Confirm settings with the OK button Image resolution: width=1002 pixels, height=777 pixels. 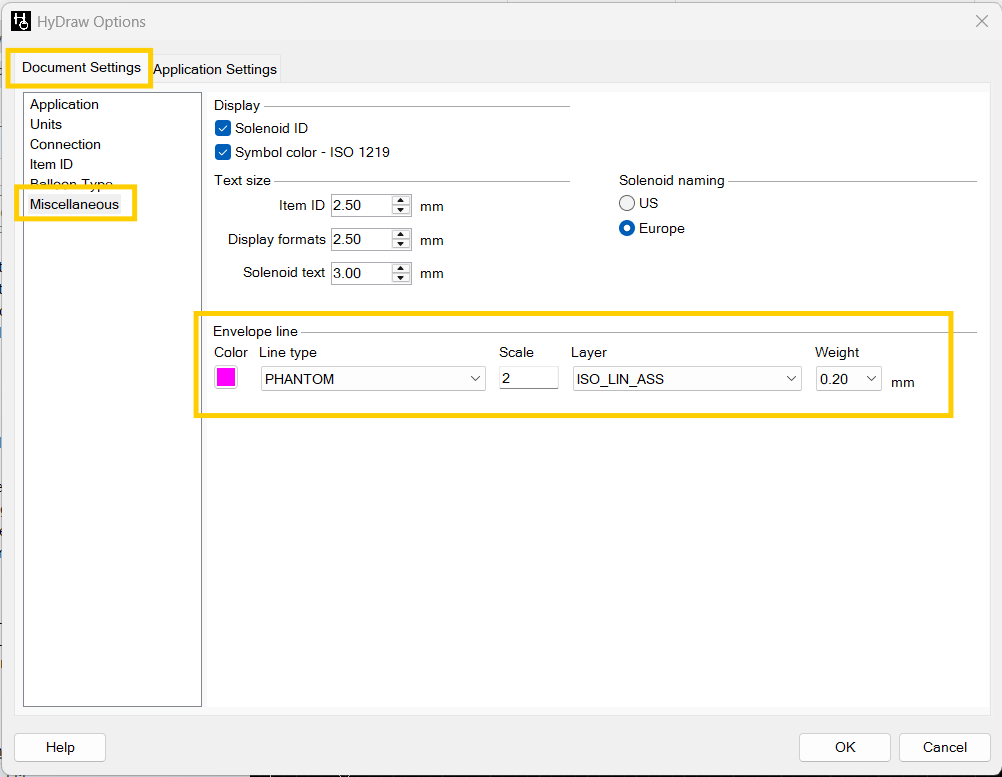[x=845, y=747]
